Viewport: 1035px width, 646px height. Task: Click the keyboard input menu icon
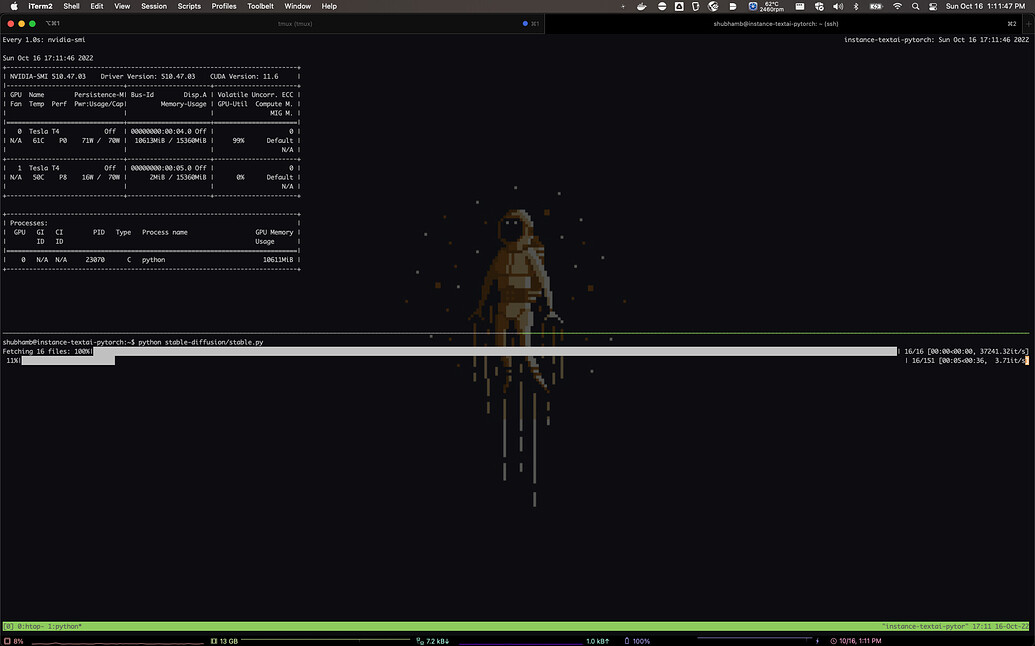point(799,6)
